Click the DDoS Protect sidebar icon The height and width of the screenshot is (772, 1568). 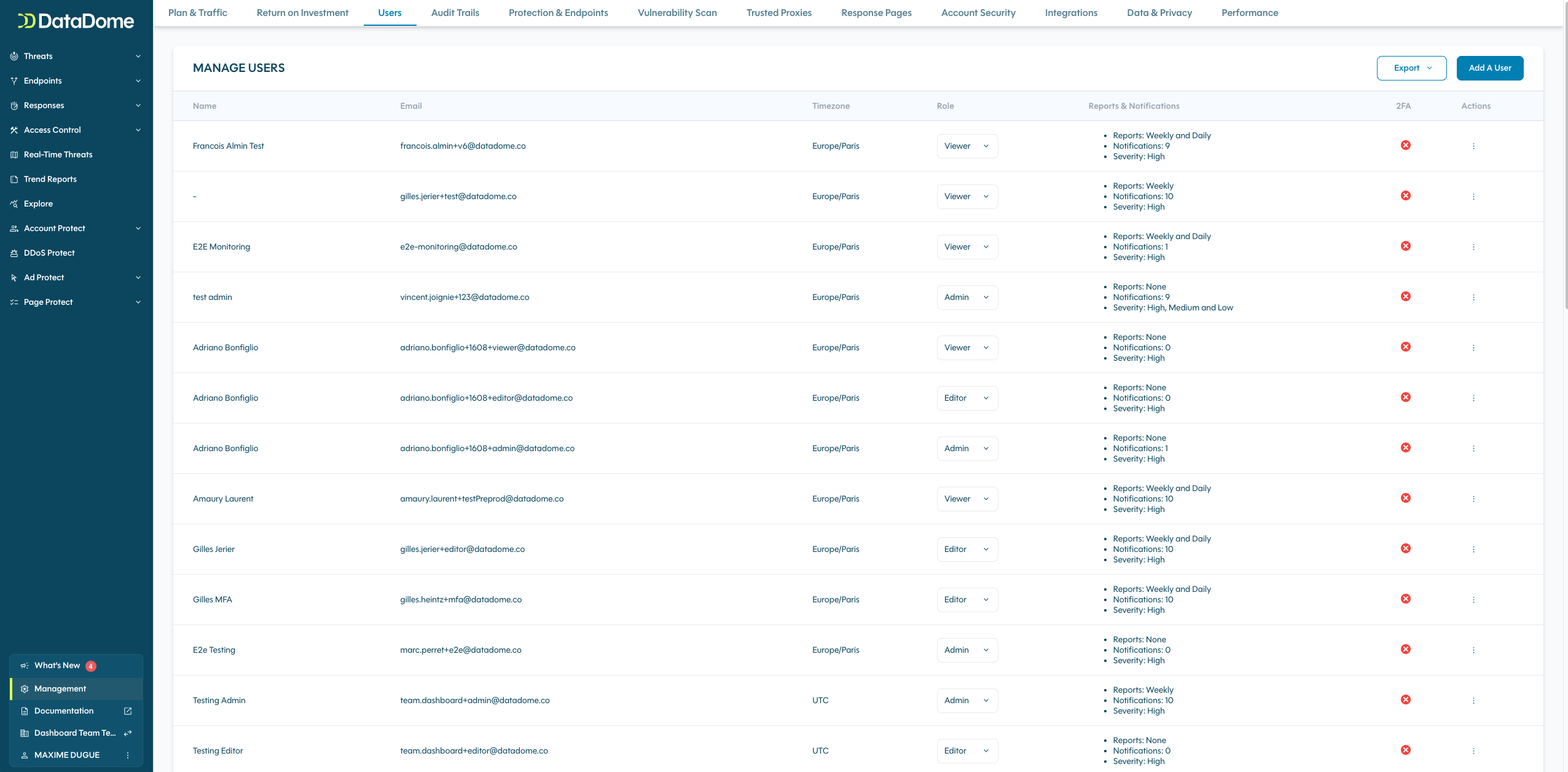[14, 253]
